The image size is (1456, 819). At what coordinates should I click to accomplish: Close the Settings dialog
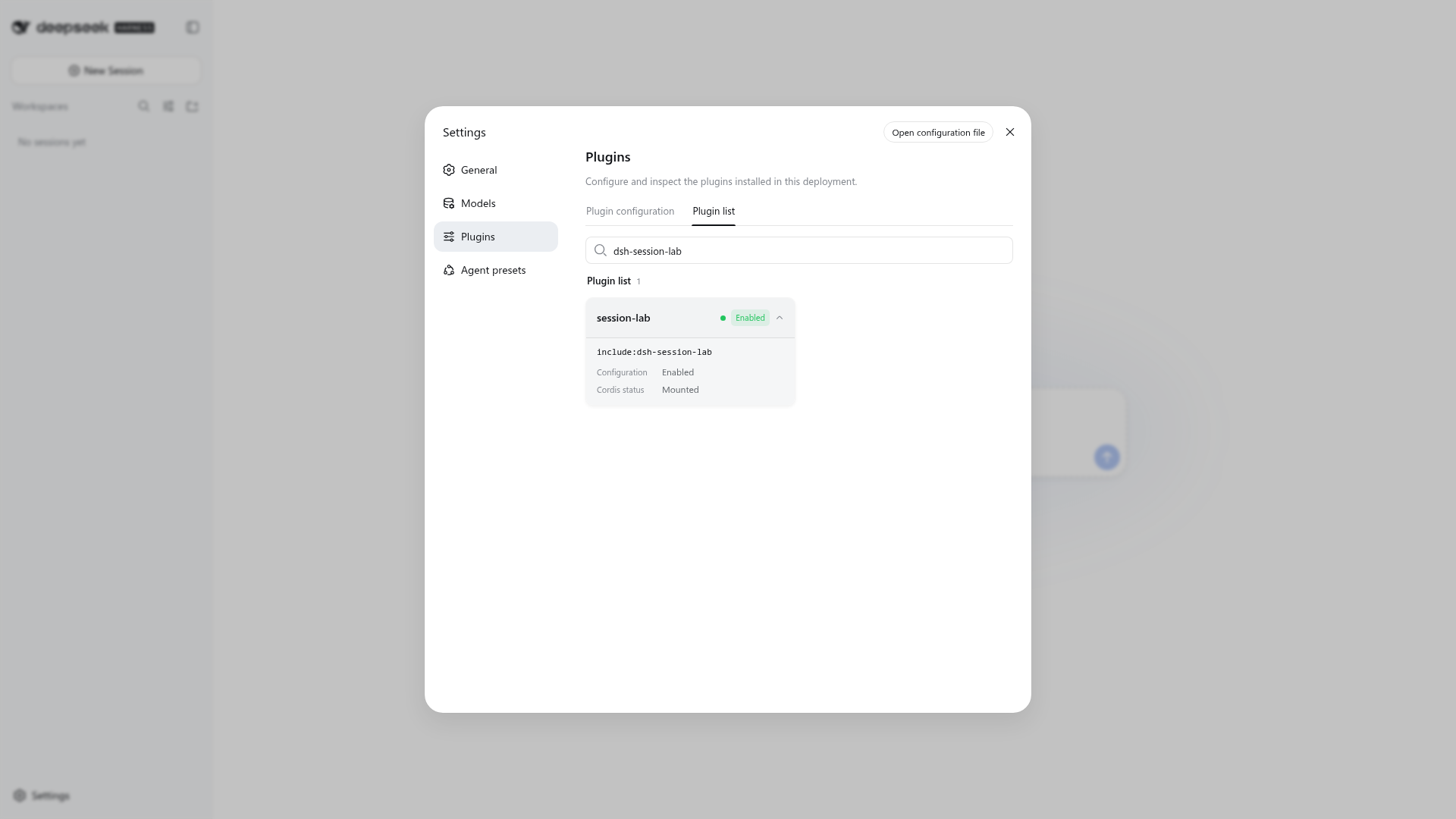point(1010,132)
